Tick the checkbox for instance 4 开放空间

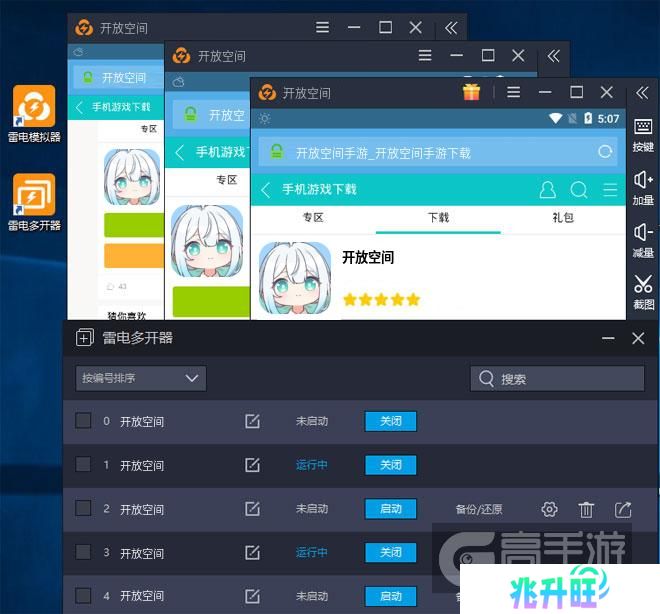(83, 595)
